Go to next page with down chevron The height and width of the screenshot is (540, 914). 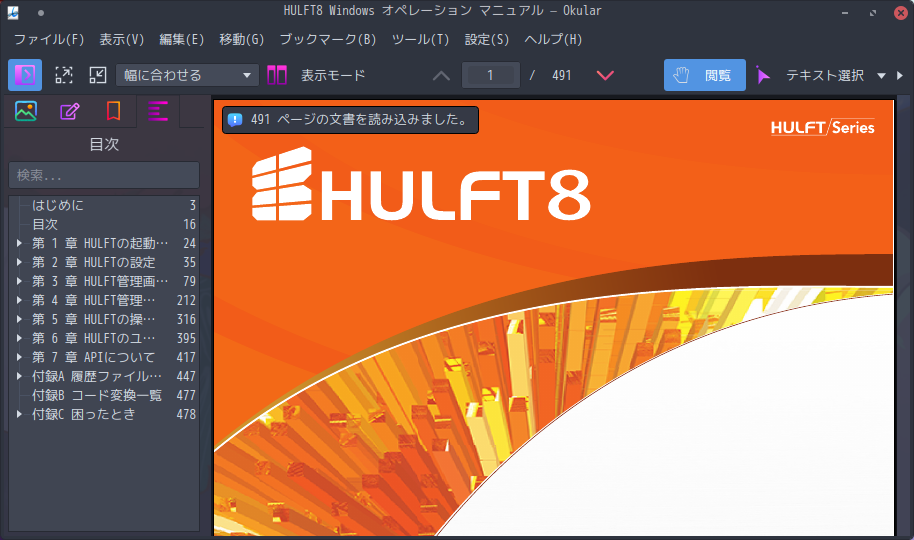coord(605,75)
